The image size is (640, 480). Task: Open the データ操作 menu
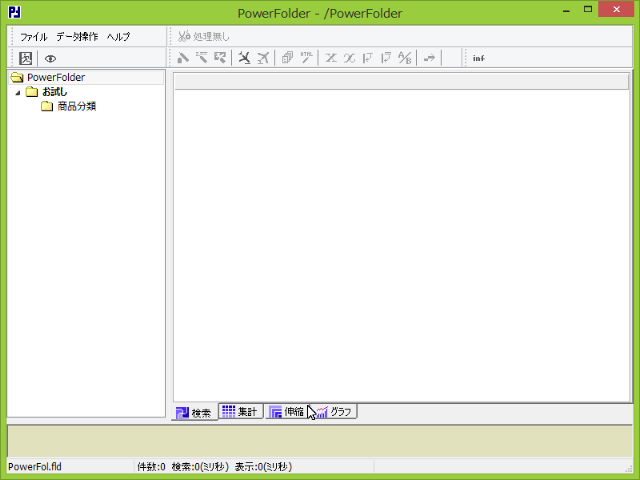[77, 37]
